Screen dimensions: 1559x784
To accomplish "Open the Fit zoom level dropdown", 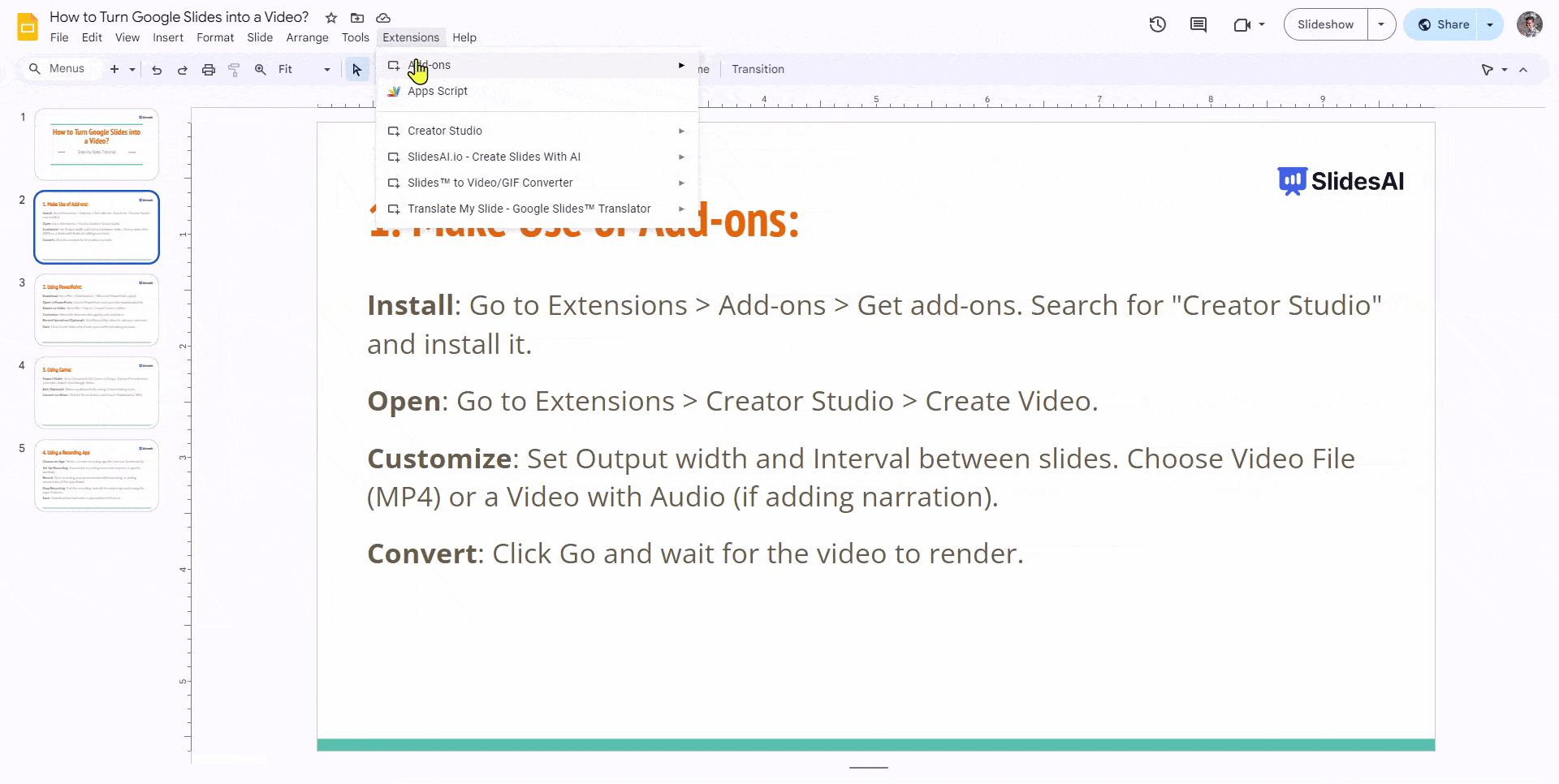I will point(327,69).
